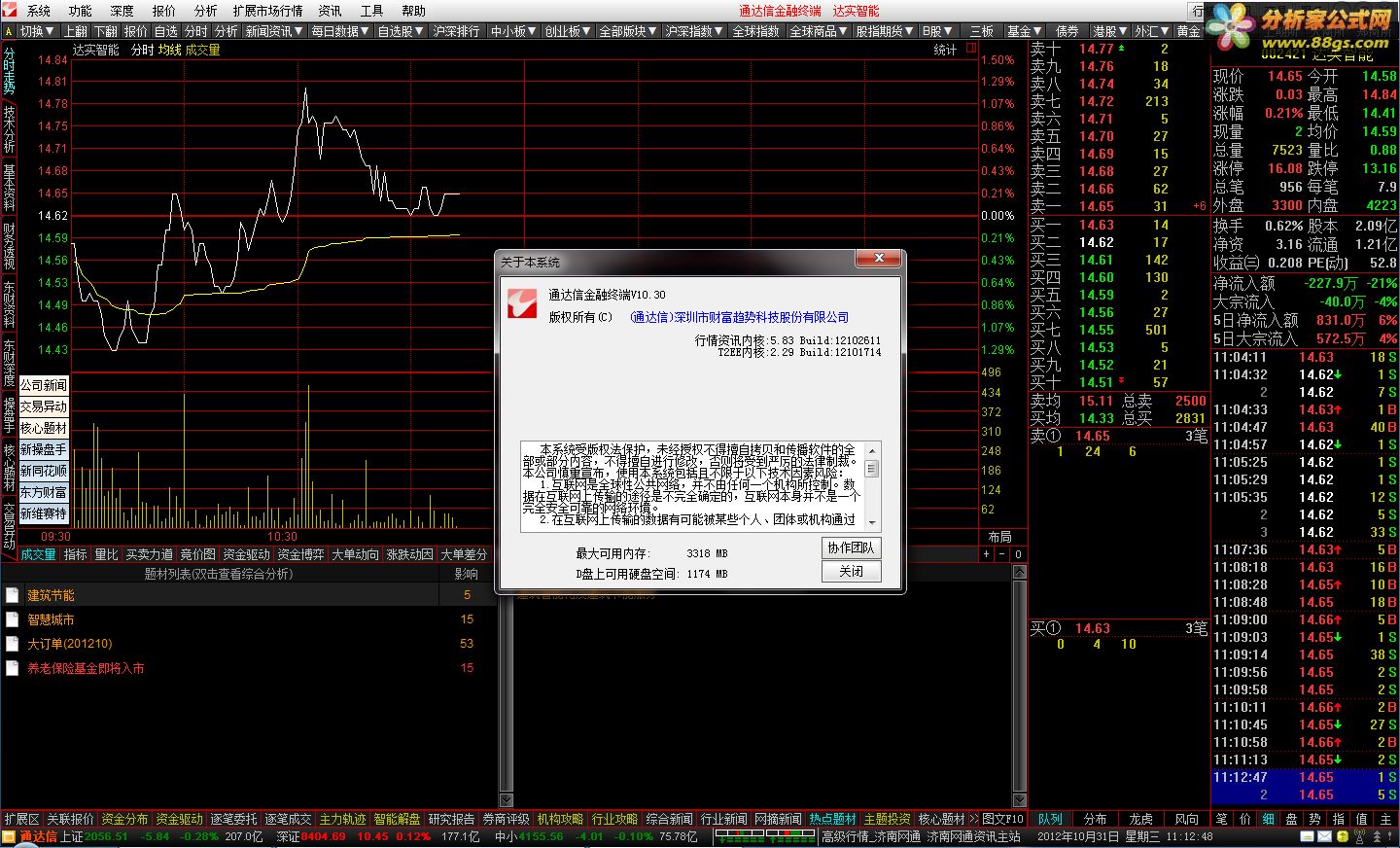Click the 交易异动 chart shortcut
The height and width of the screenshot is (848, 1400).
click(x=44, y=406)
